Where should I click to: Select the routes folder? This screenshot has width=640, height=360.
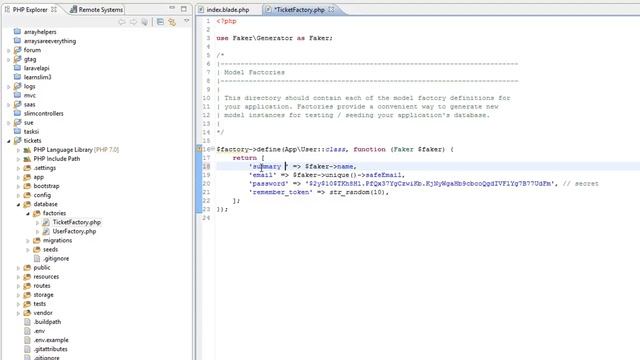42,285
